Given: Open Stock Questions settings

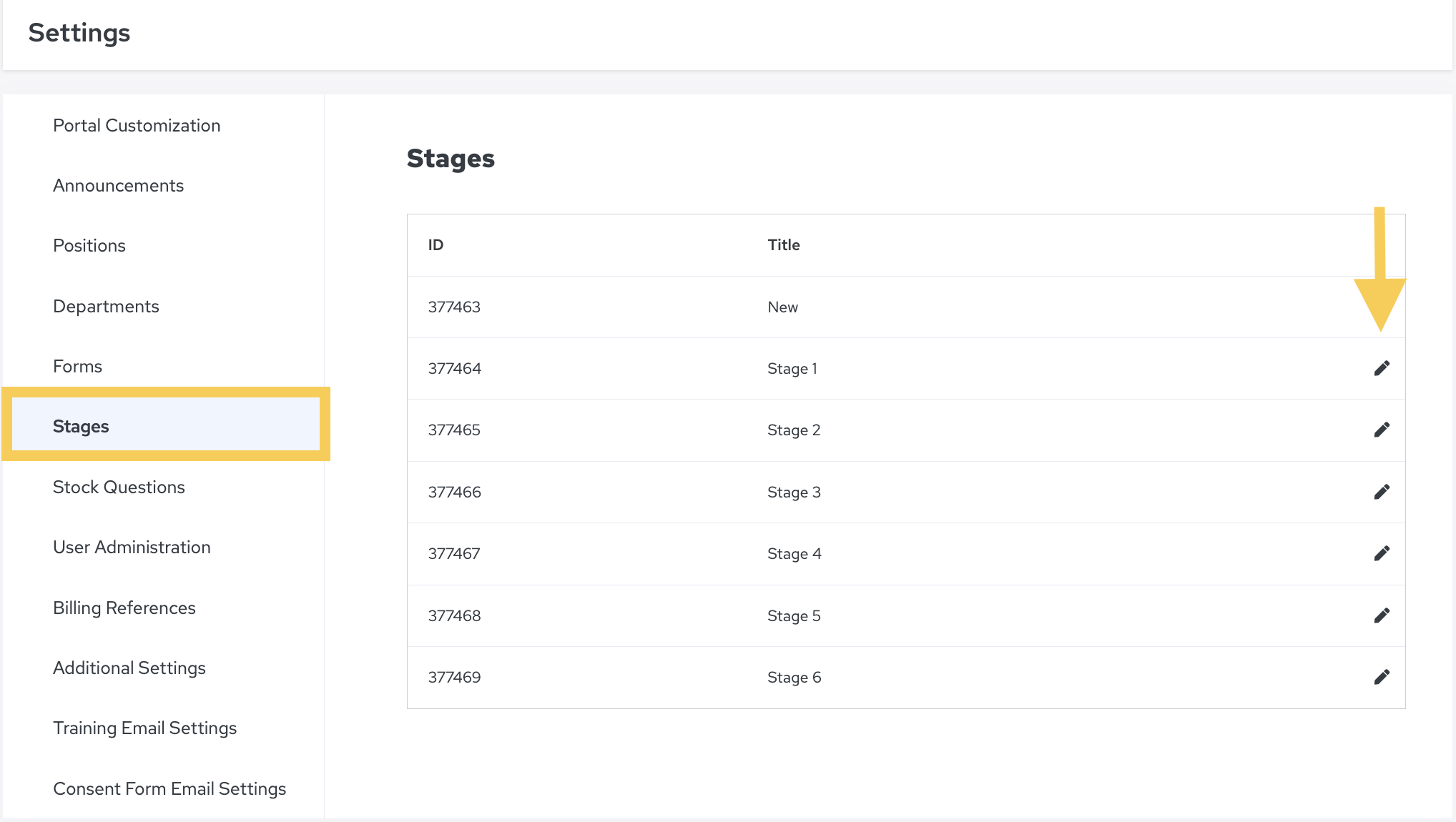Looking at the screenshot, I should click(119, 487).
